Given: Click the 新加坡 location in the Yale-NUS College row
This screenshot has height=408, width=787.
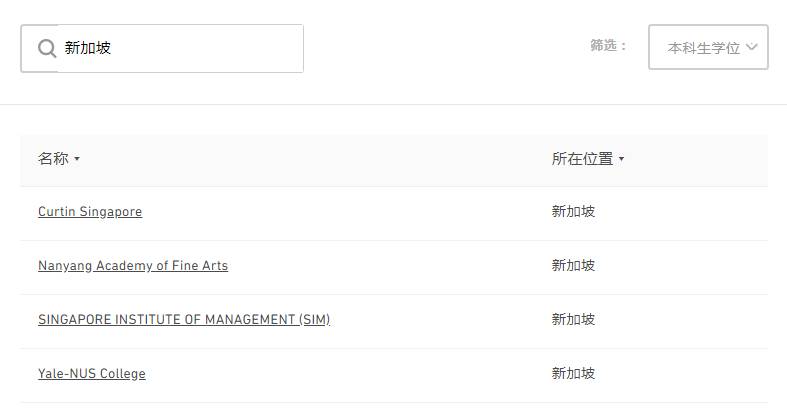Looking at the screenshot, I should tap(573, 374).
